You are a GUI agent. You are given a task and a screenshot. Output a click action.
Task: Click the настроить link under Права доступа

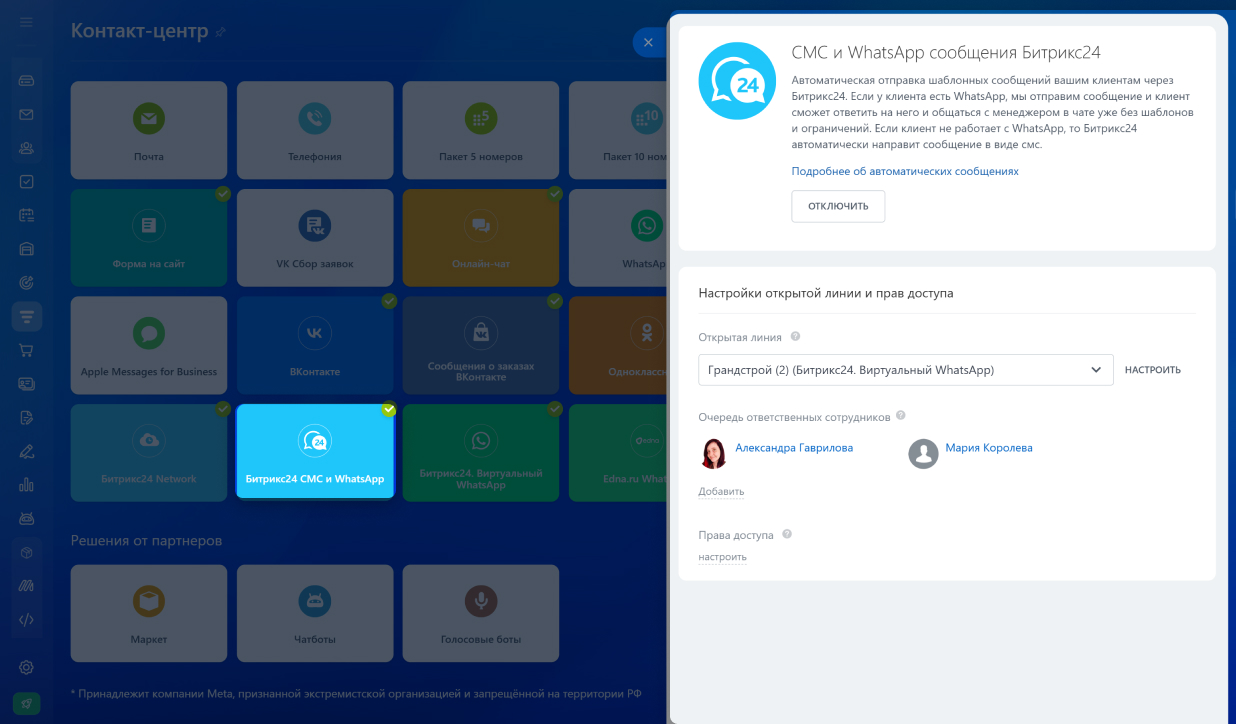coord(722,557)
